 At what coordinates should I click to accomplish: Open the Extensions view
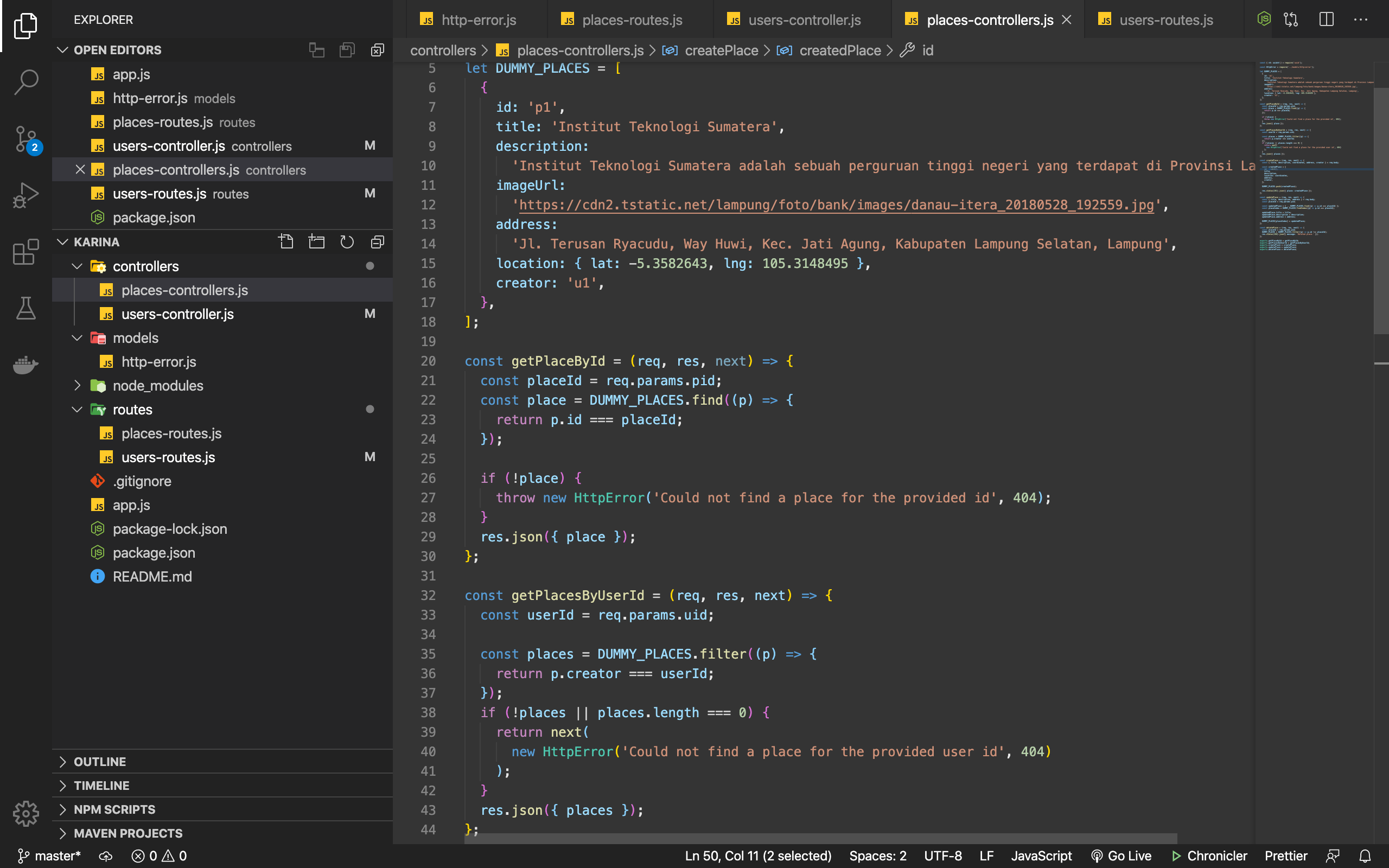pyautogui.click(x=26, y=251)
